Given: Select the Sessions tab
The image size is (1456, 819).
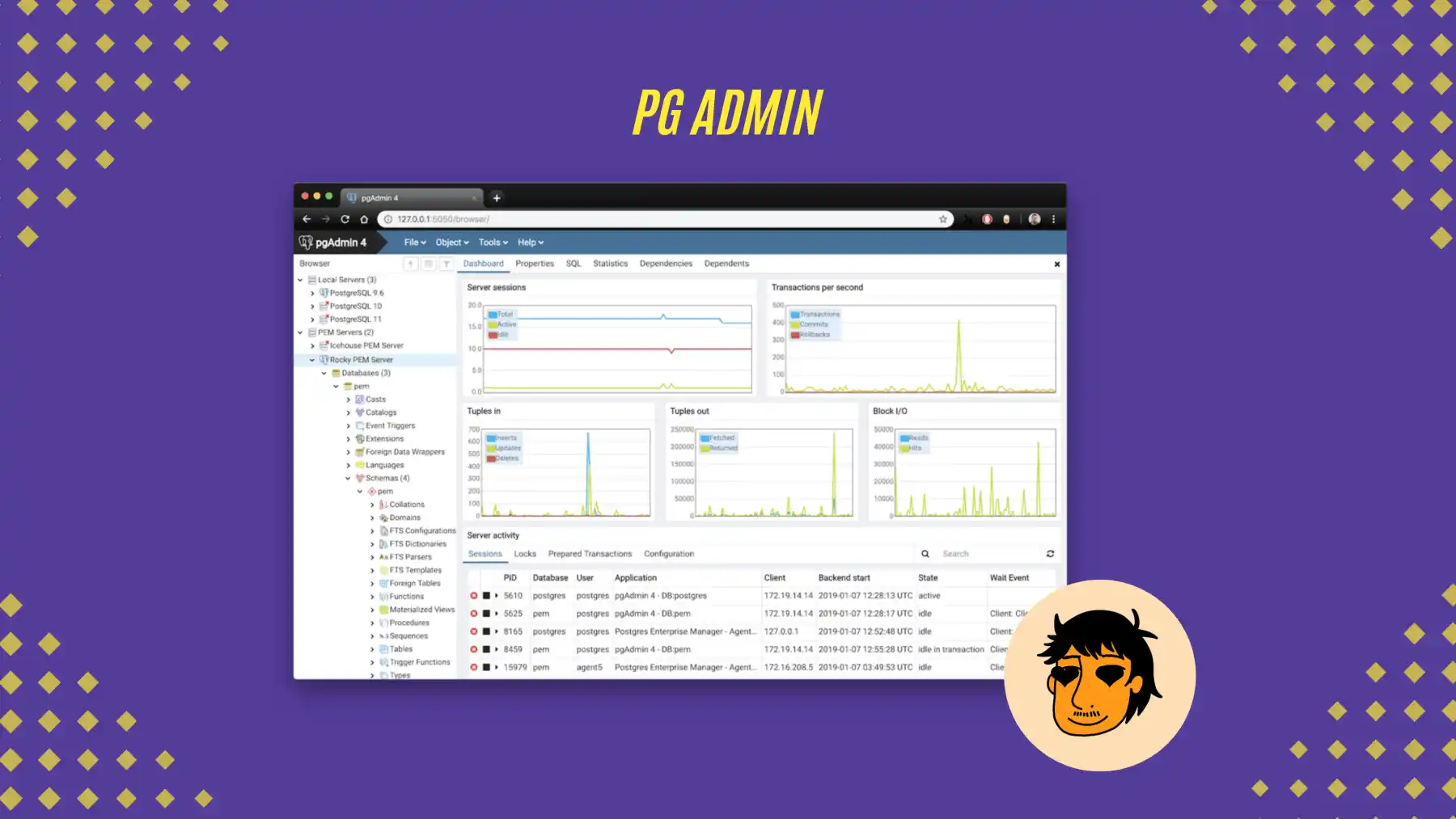Looking at the screenshot, I should coord(485,554).
